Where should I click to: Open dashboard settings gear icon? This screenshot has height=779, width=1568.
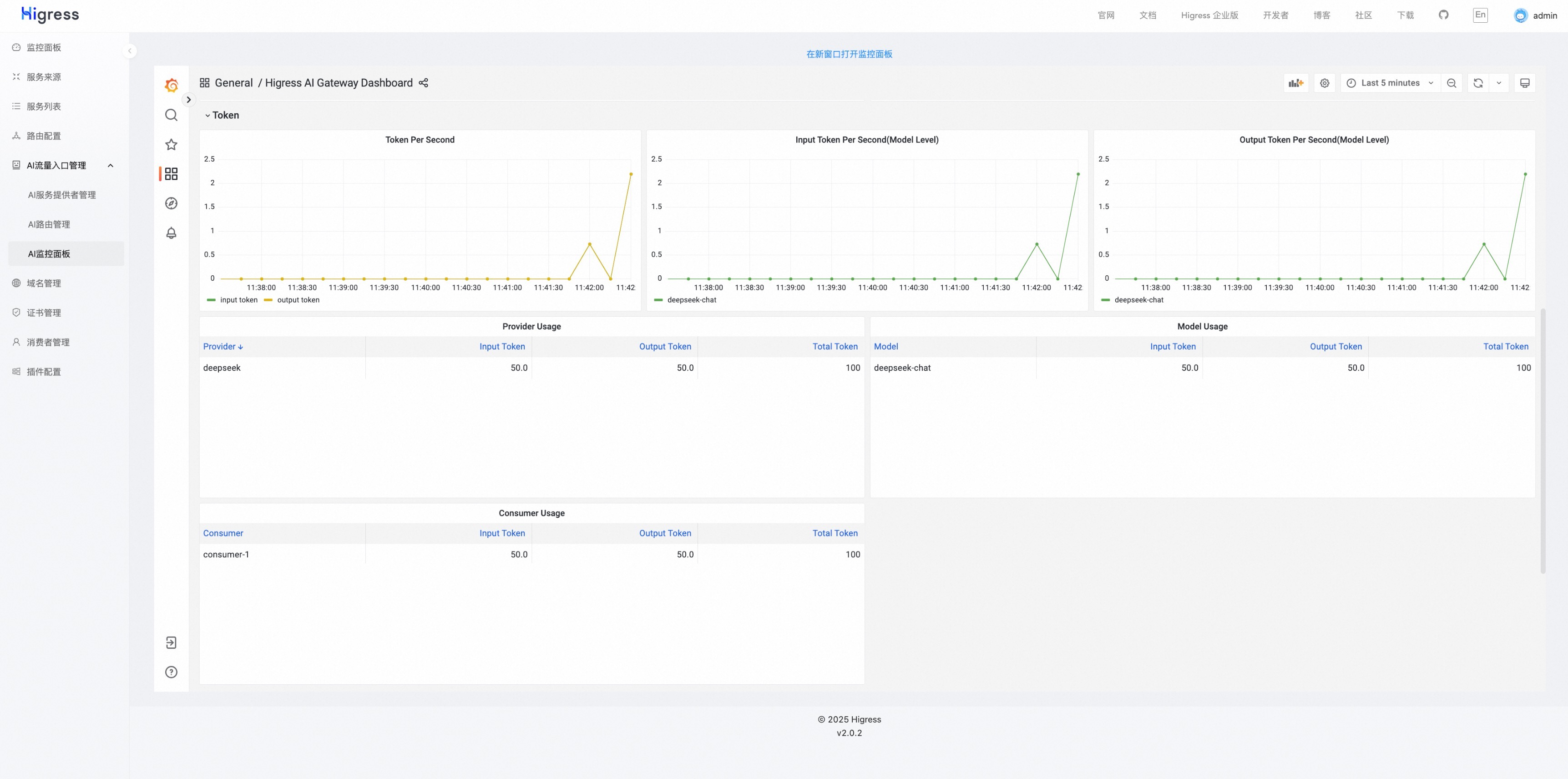pyautogui.click(x=1325, y=83)
